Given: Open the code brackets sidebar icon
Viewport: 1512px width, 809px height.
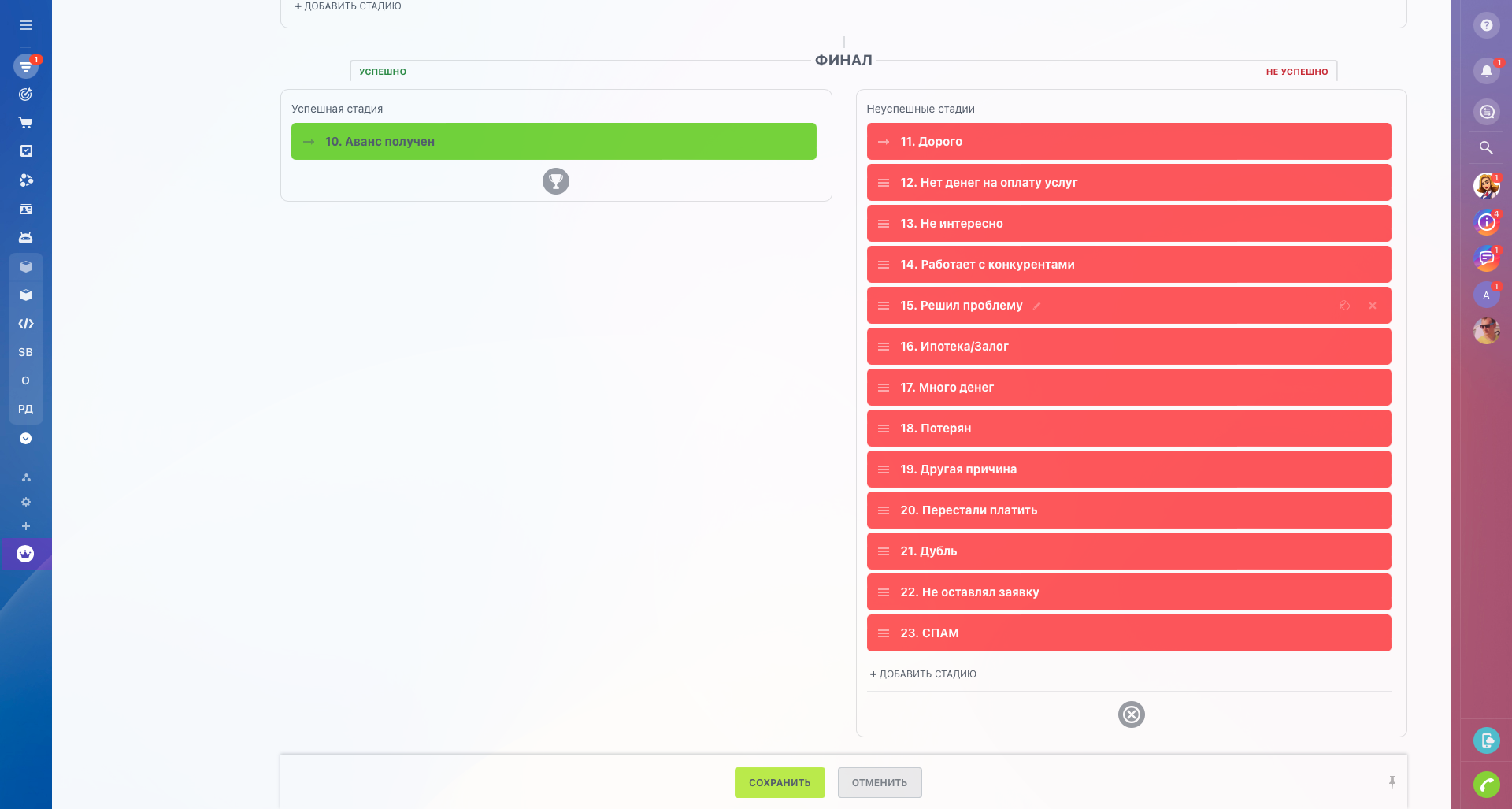Looking at the screenshot, I should (26, 324).
